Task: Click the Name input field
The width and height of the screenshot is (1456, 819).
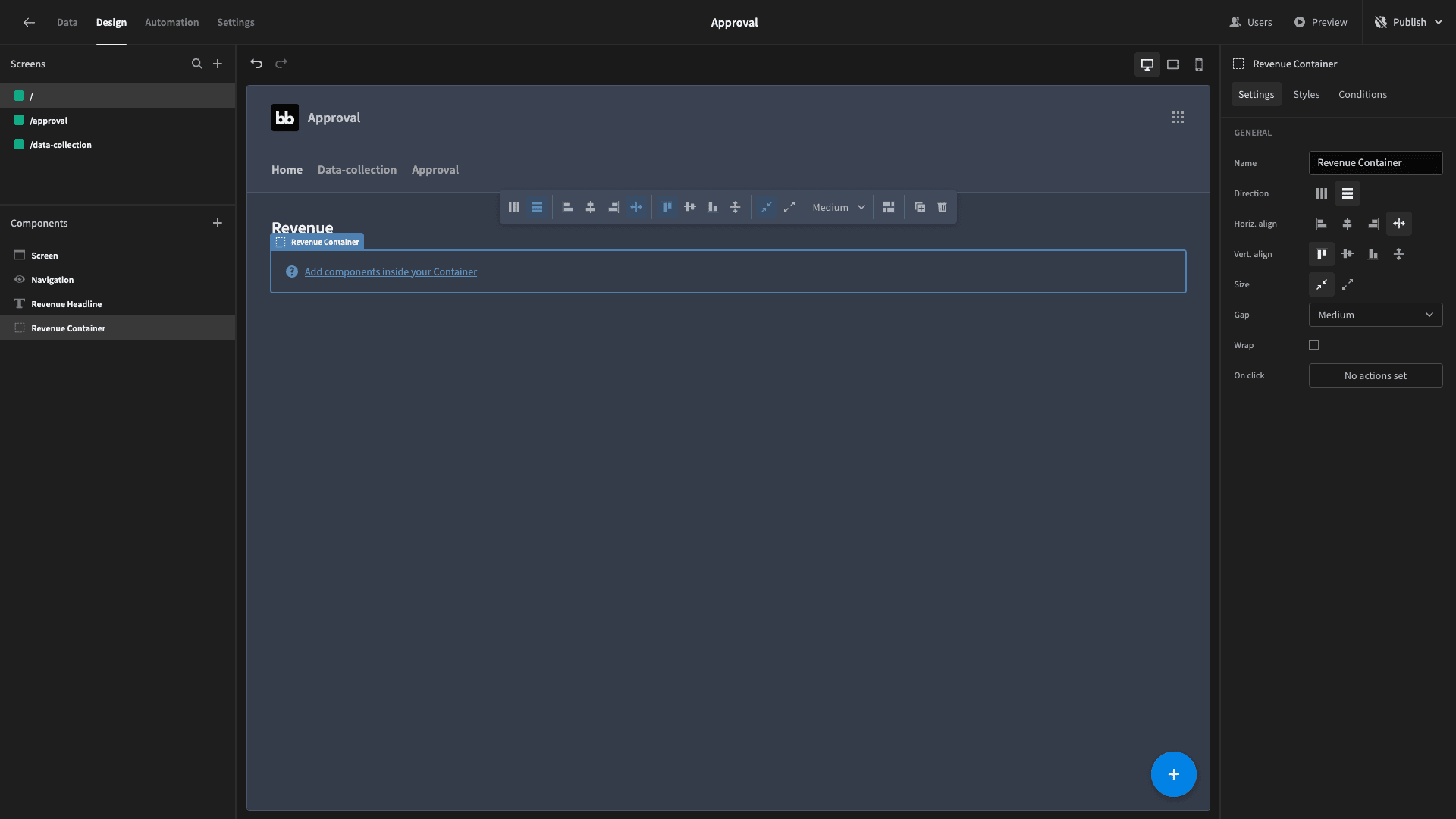Action: (x=1376, y=163)
